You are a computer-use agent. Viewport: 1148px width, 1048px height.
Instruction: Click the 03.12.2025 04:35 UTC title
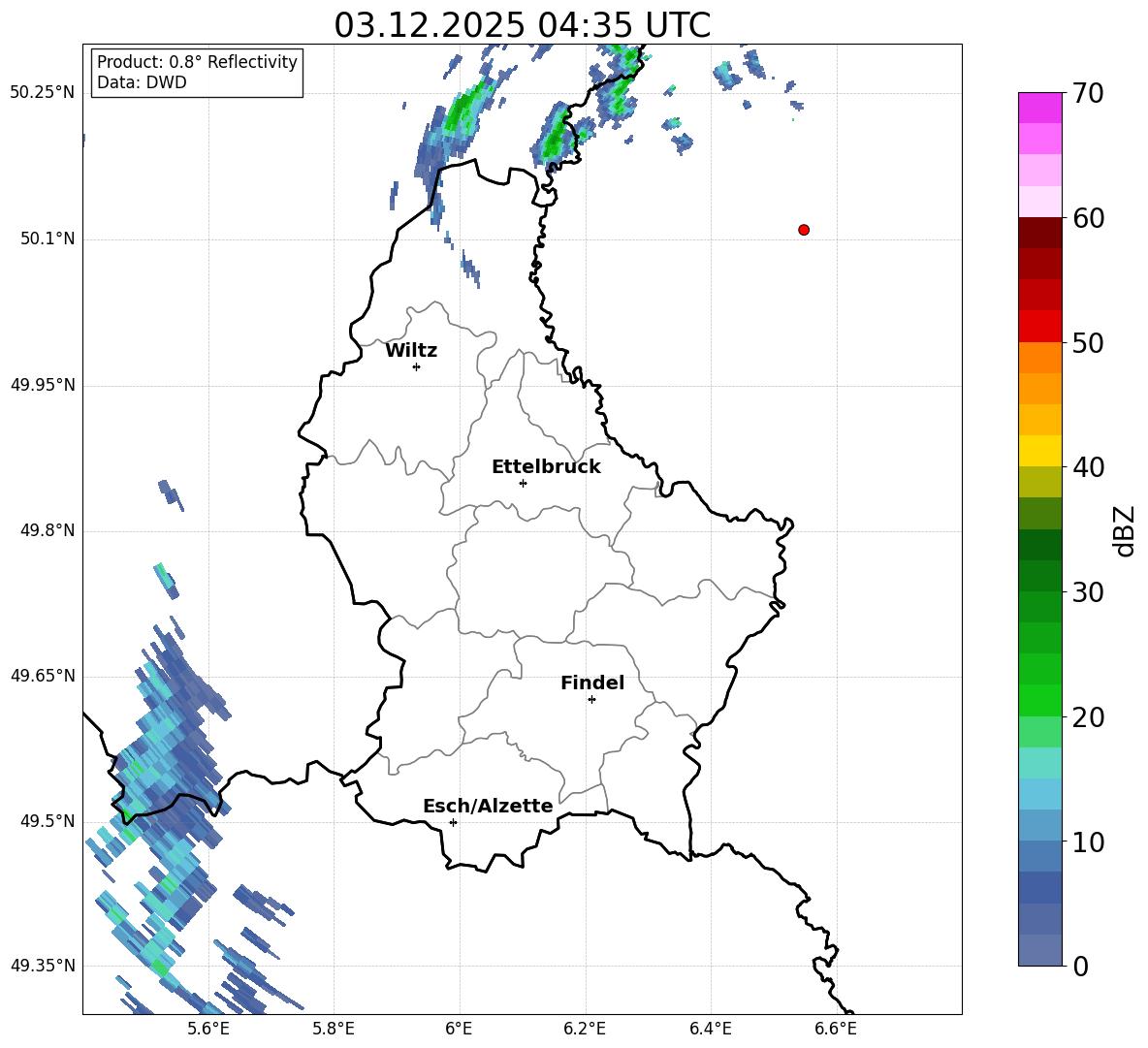(522, 25)
